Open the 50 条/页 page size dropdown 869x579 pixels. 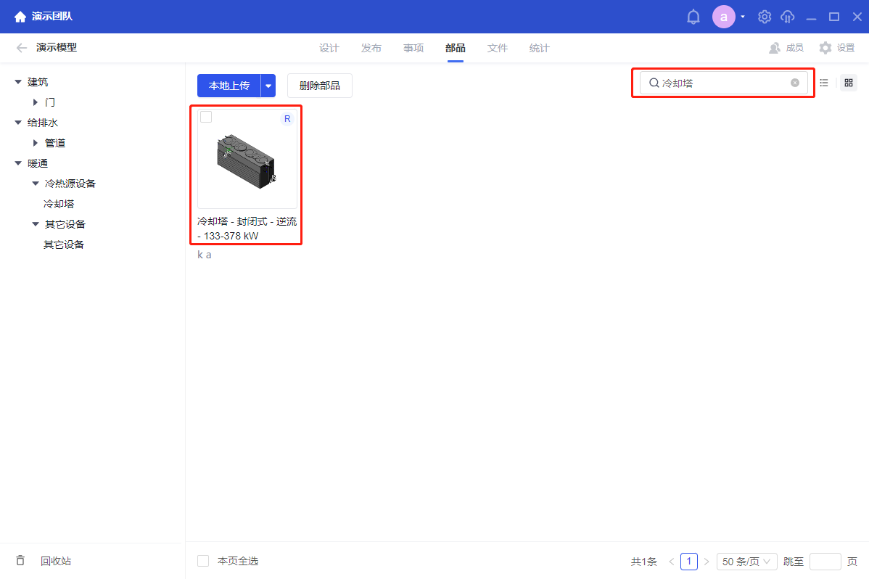(x=747, y=561)
